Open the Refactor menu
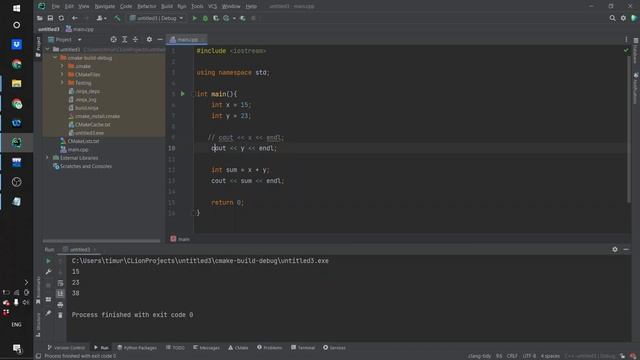 point(147,7)
